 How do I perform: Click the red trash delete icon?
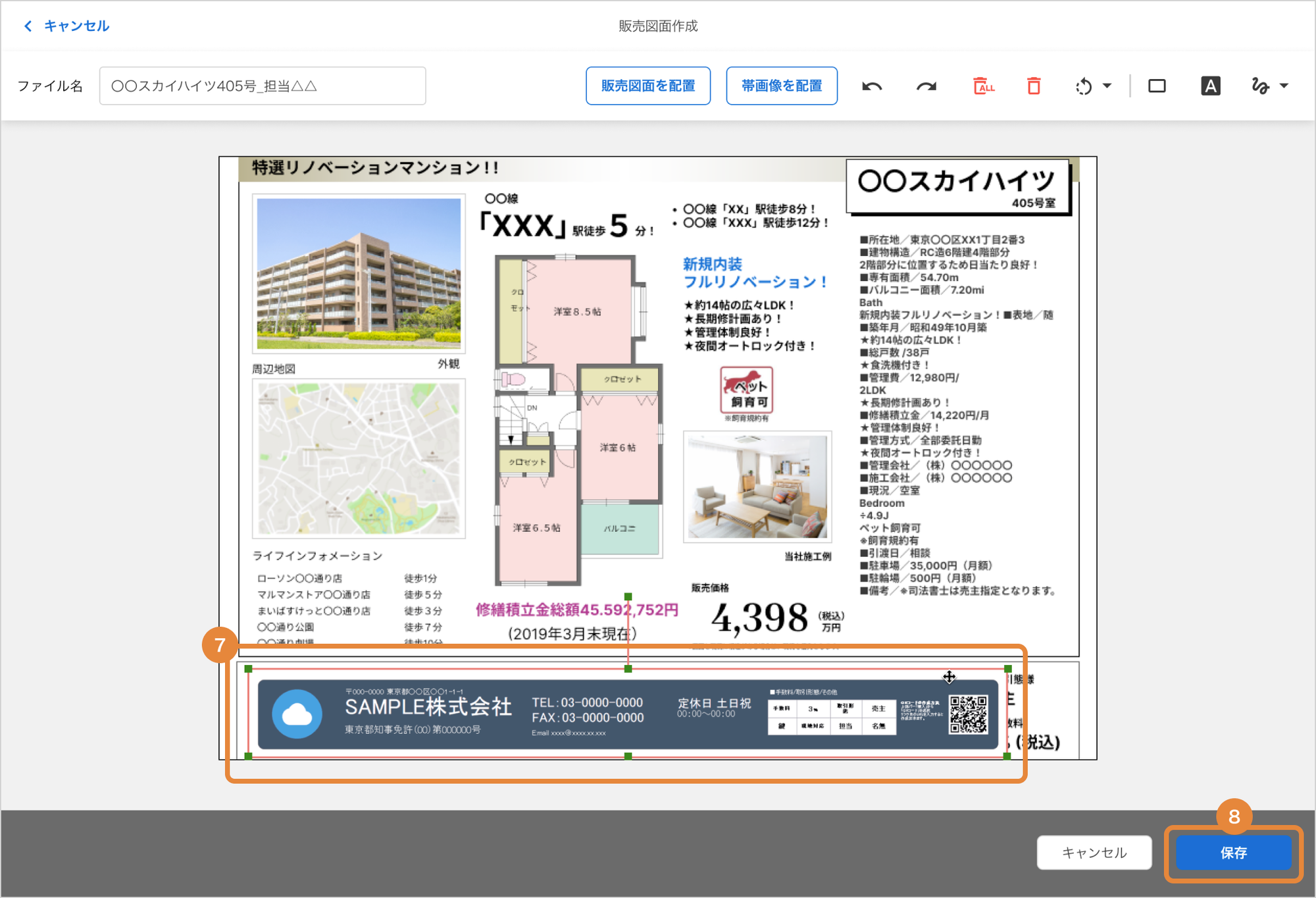1034,86
